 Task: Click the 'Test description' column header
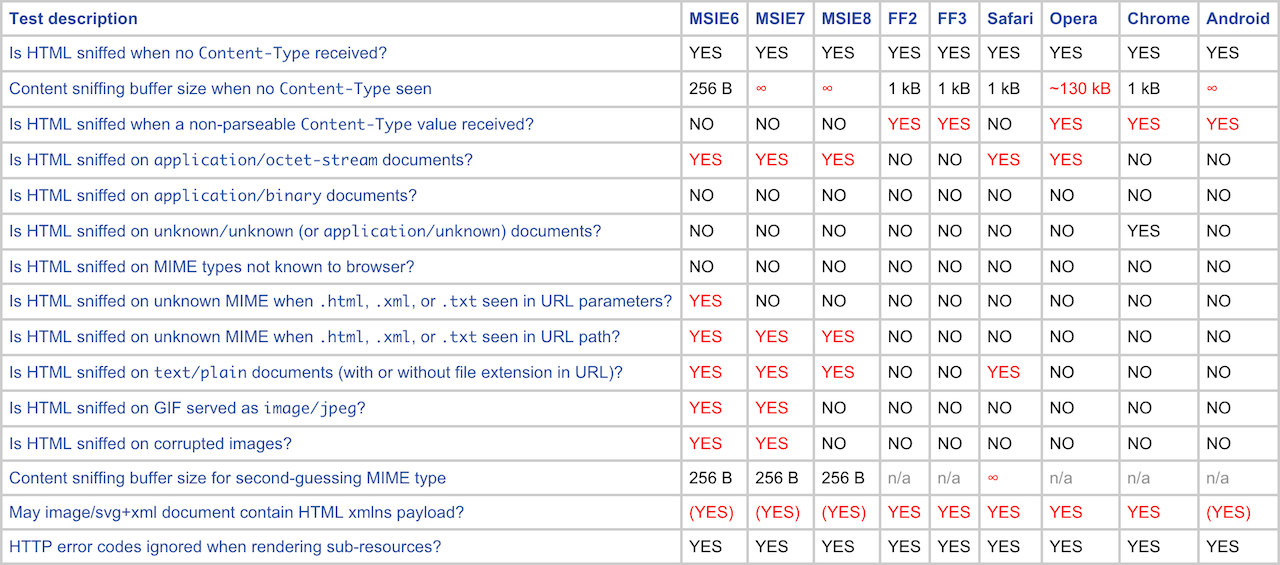click(x=73, y=19)
